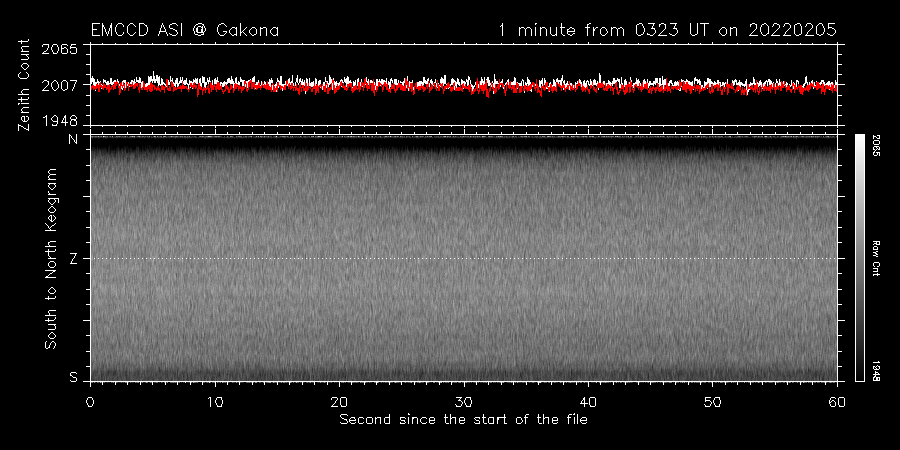900x450 pixels.
Task: Click the 2065 tick label on Zenith Count axis
Action: (x=60, y=49)
